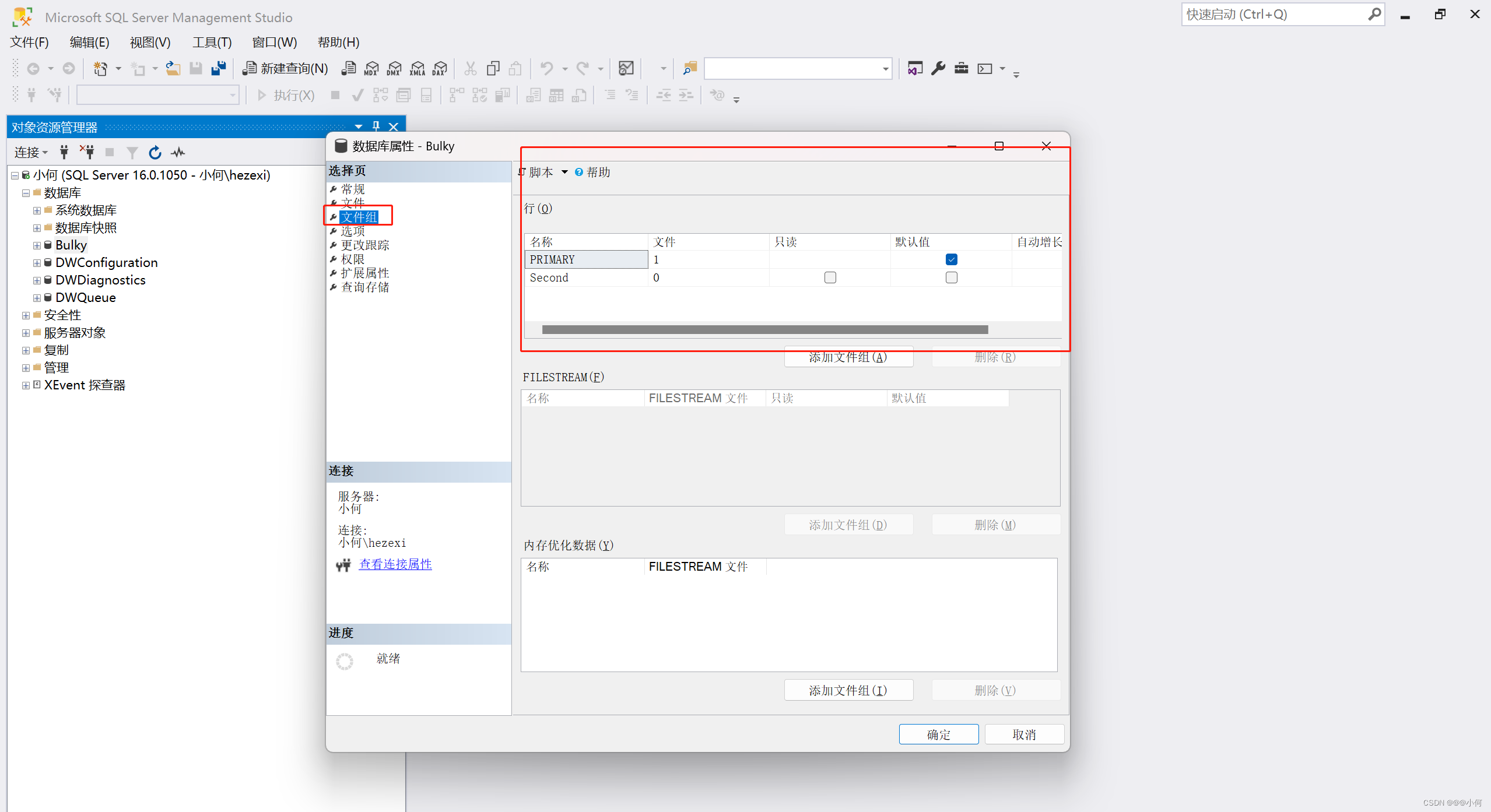This screenshot has height=812, width=1491.
Task: Set Second filegroup as default checkbox
Action: [951, 277]
